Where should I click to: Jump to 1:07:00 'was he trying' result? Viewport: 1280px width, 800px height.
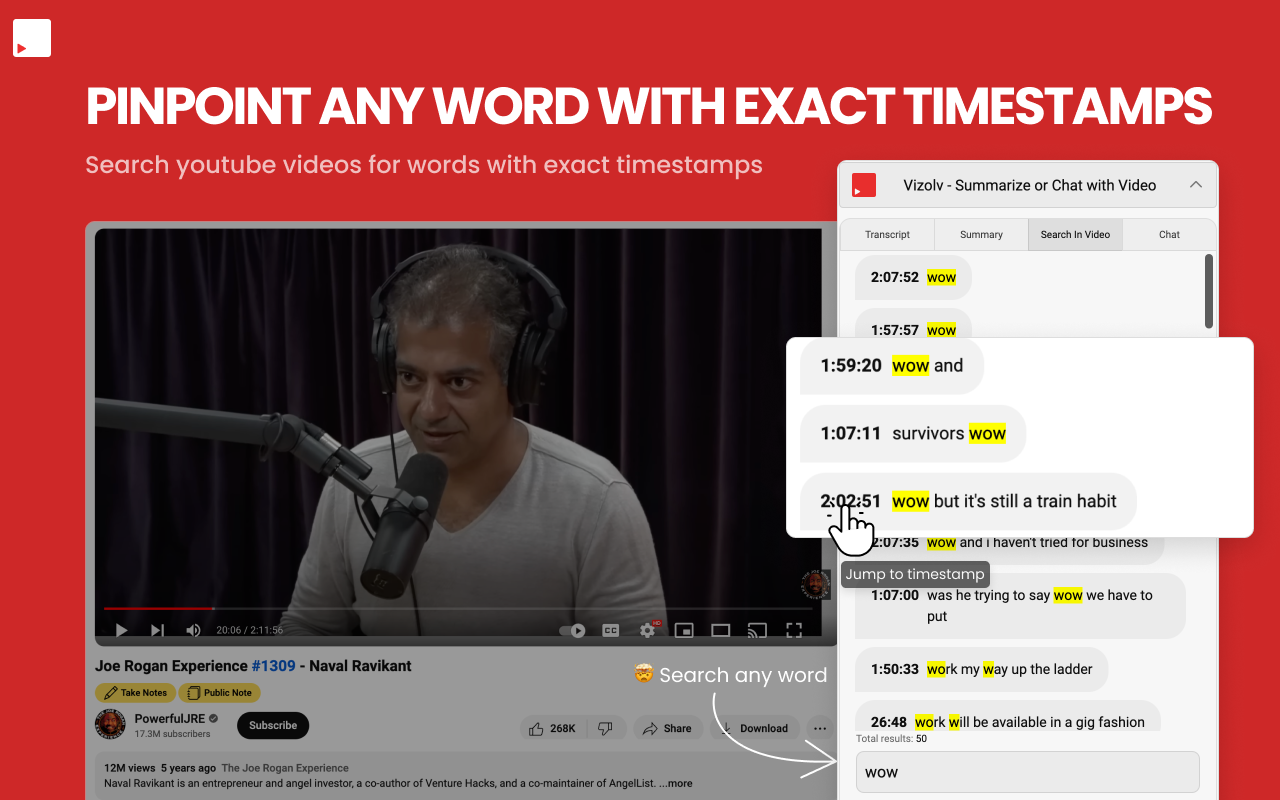[x=1020, y=605]
